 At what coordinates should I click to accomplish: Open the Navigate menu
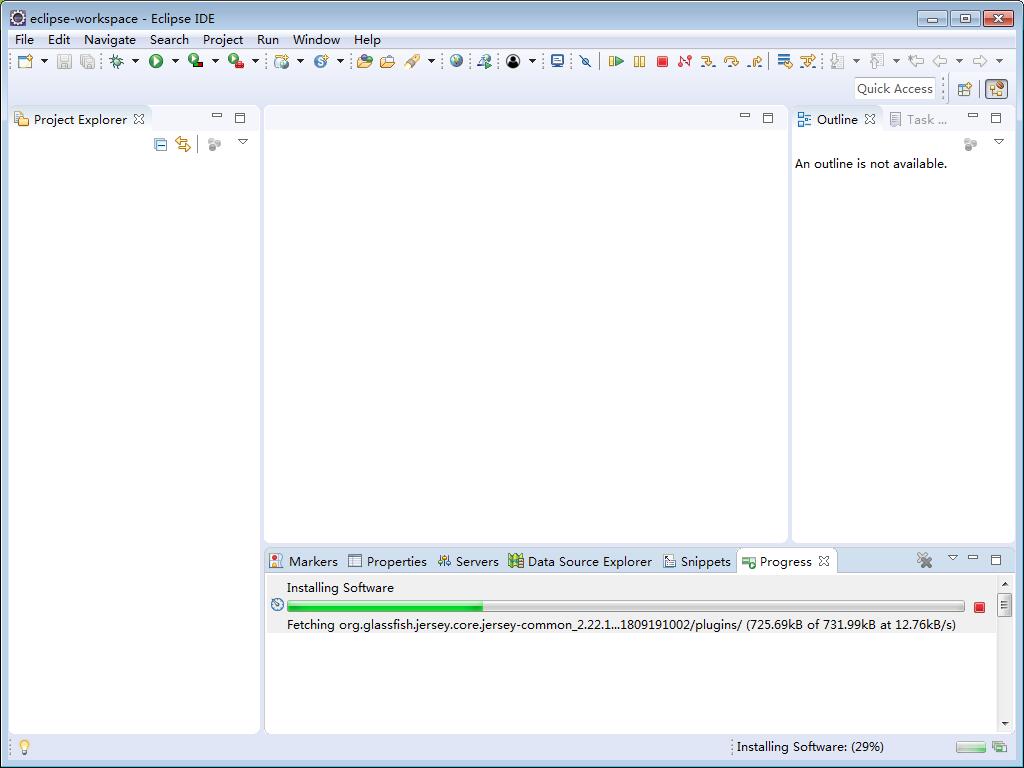110,40
